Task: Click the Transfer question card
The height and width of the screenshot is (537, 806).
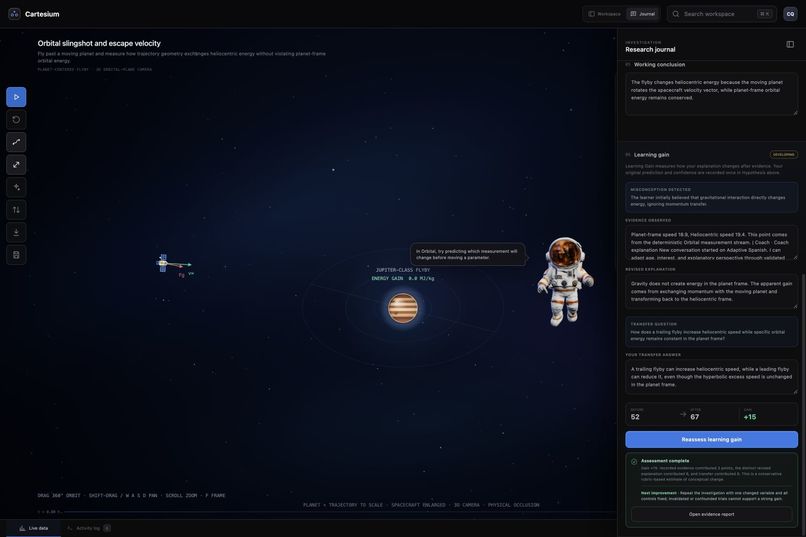Action: point(711,330)
